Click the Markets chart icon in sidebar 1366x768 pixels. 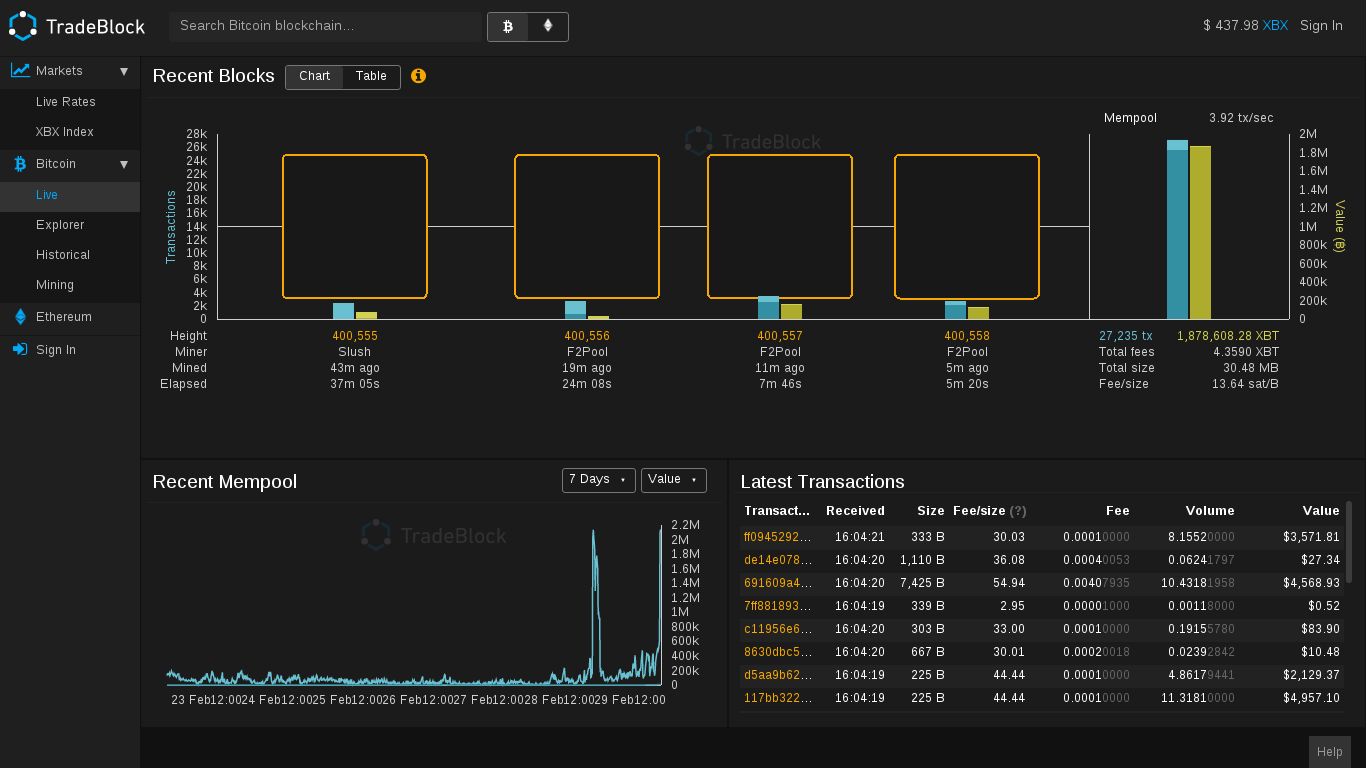coord(20,70)
